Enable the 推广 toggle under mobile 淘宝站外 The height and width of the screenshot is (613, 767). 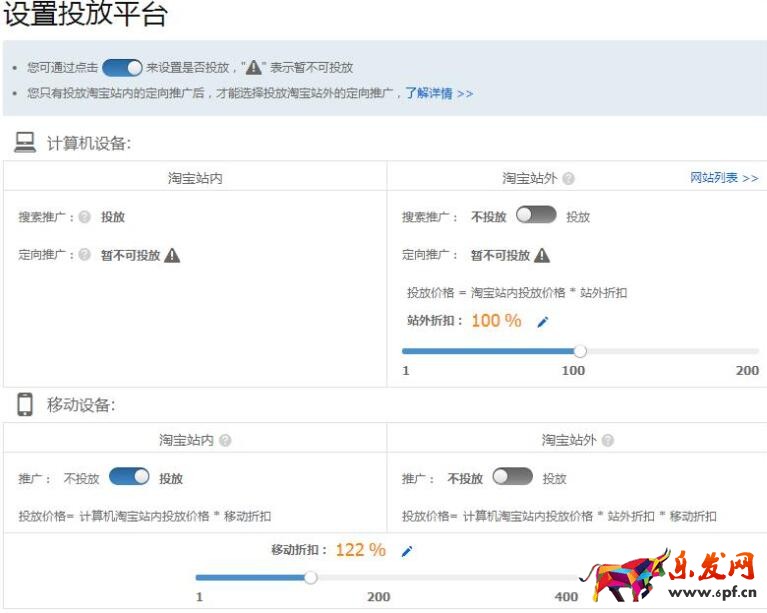pos(513,477)
